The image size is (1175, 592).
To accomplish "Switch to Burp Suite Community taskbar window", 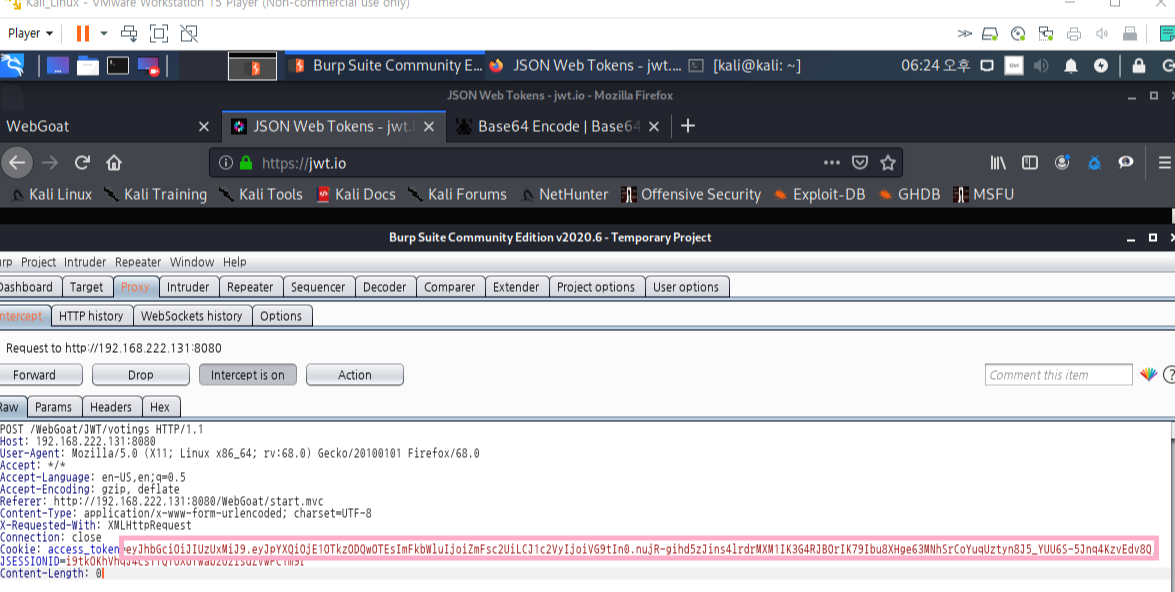I will [x=387, y=66].
